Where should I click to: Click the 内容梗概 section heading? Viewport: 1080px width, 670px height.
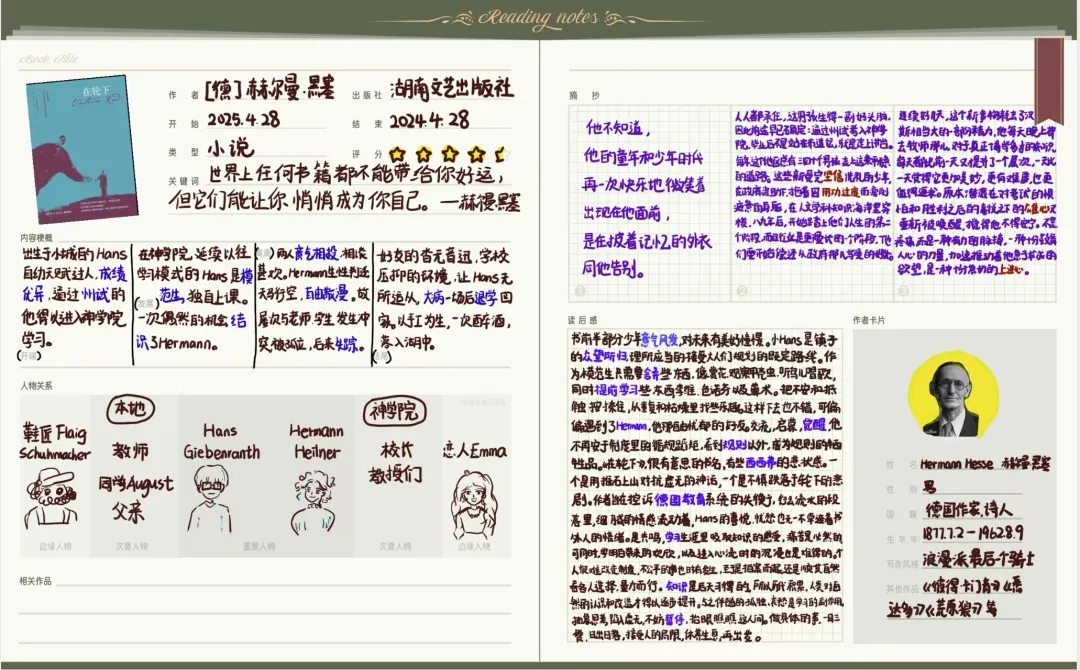click(x=37, y=238)
